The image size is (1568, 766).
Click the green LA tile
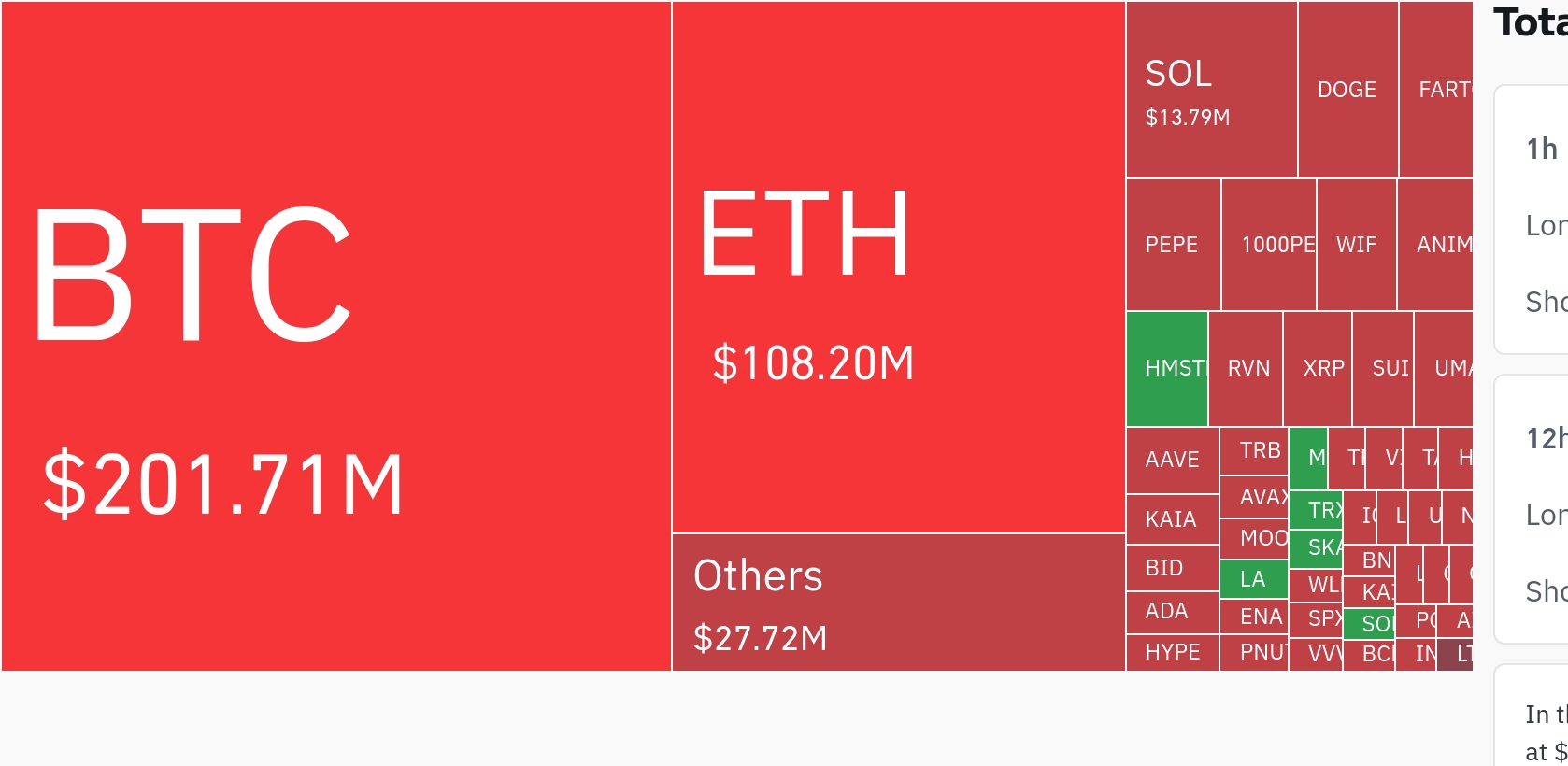click(x=1254, y=579)
